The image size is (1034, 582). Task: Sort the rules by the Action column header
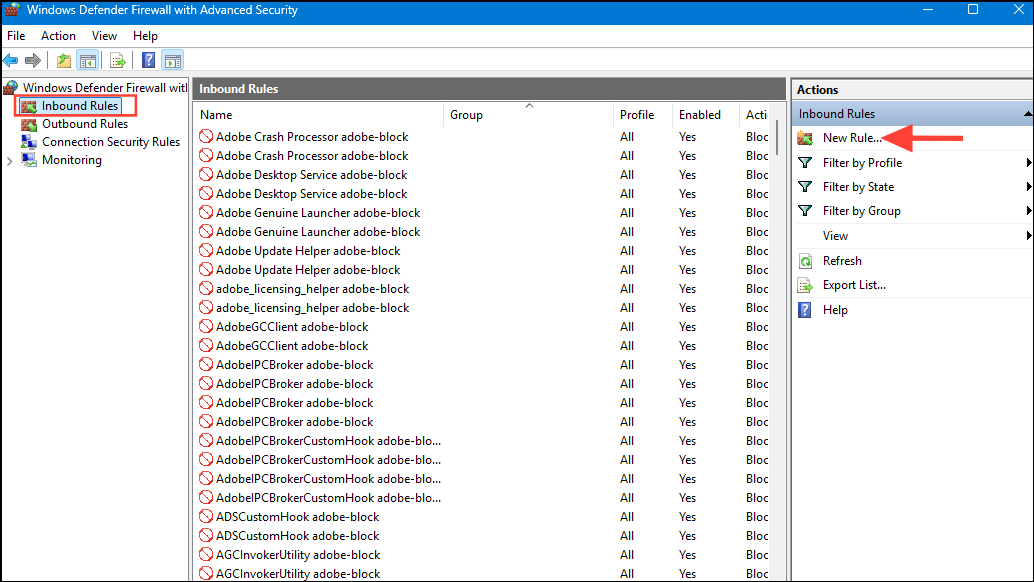pyautogui.click(x=756, y=115)
